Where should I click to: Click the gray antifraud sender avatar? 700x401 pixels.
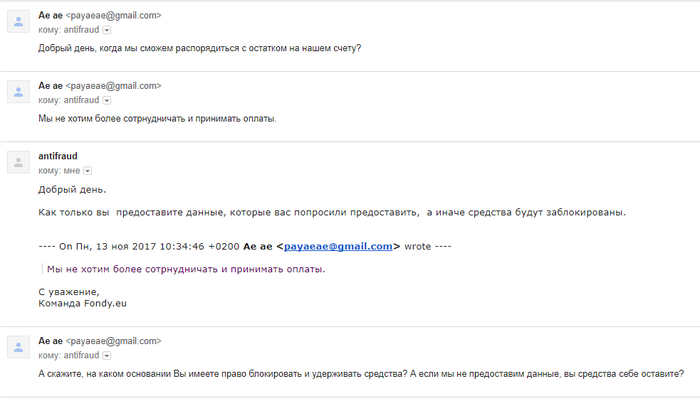[18, 162]
